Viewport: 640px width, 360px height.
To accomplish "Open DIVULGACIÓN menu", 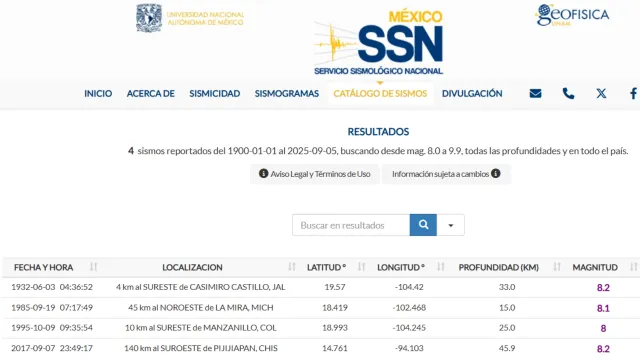I will click(472, 93).
